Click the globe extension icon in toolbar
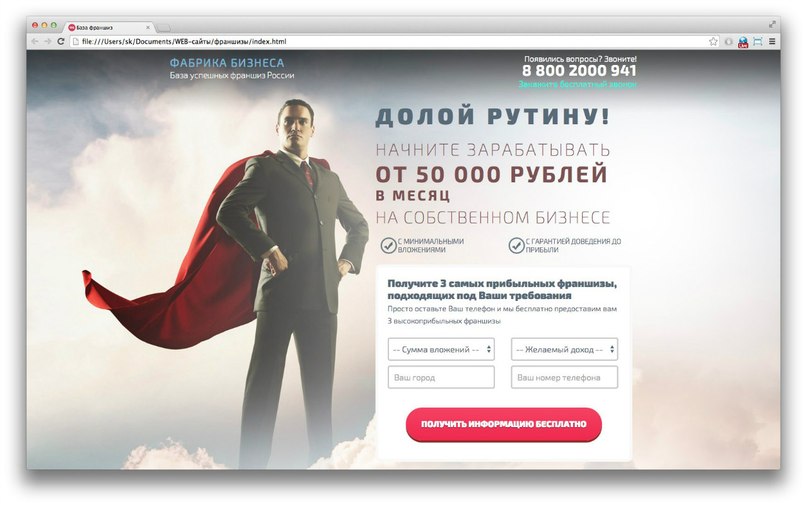 pyautogui.click(x=743, y=42)
